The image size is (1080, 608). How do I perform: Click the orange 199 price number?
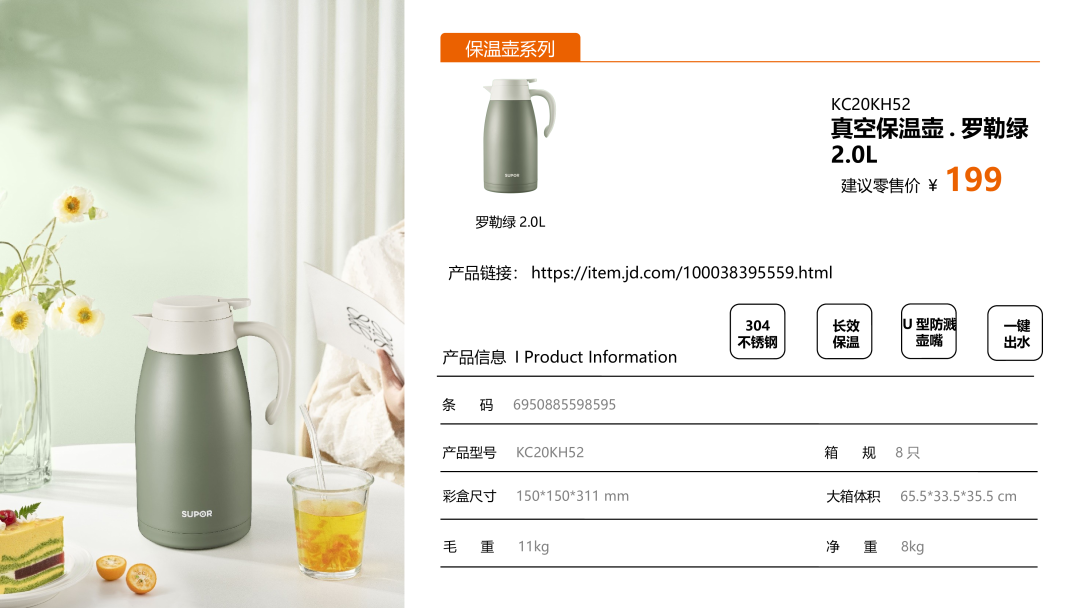(974, 180)
